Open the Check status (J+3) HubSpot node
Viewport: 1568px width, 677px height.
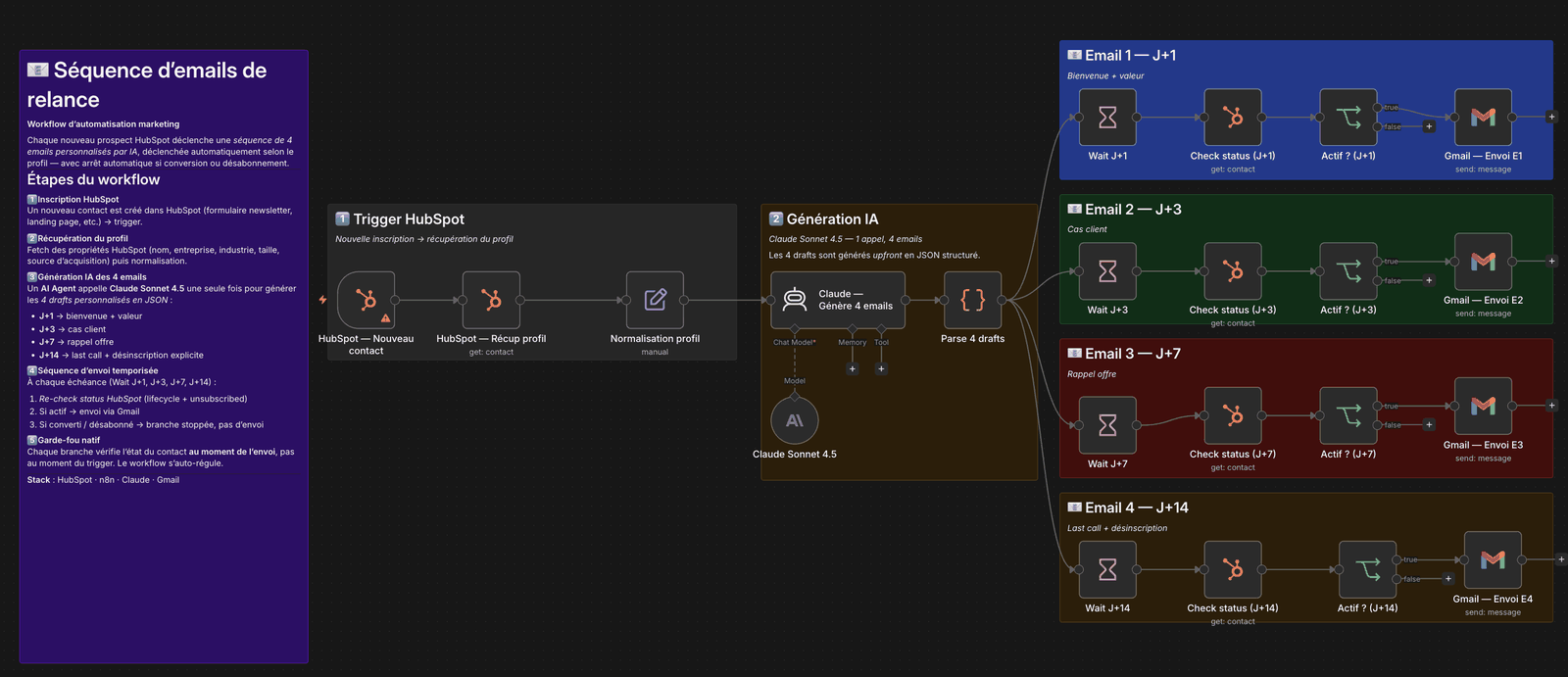coord(1233,271)
